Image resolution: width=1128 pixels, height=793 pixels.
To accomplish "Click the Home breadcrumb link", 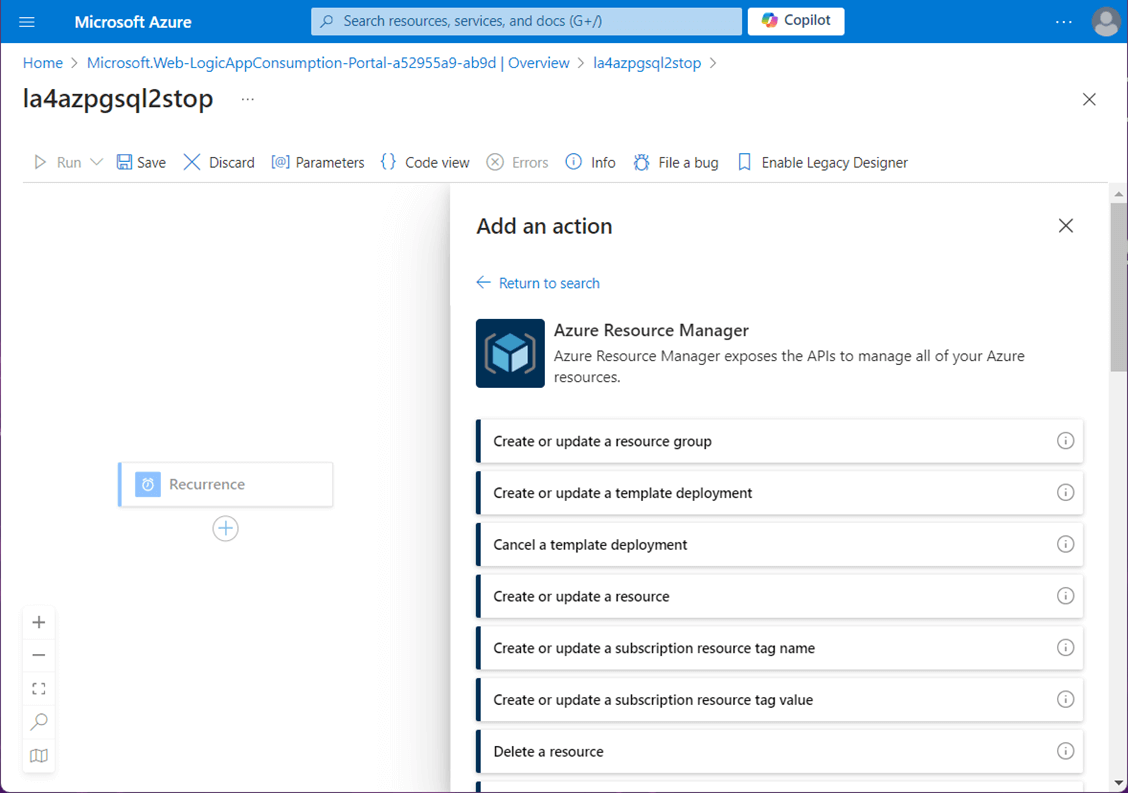I will (x=43, y=63).
